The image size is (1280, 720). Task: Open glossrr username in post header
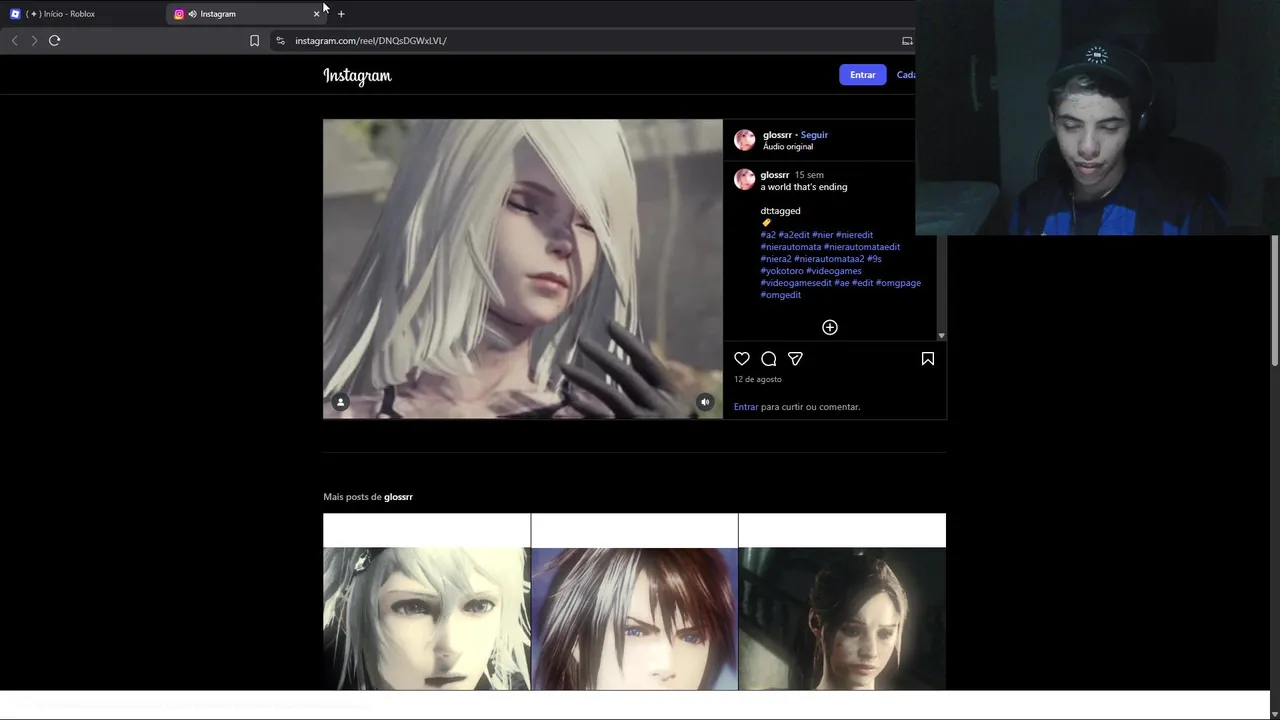point(777,135)
